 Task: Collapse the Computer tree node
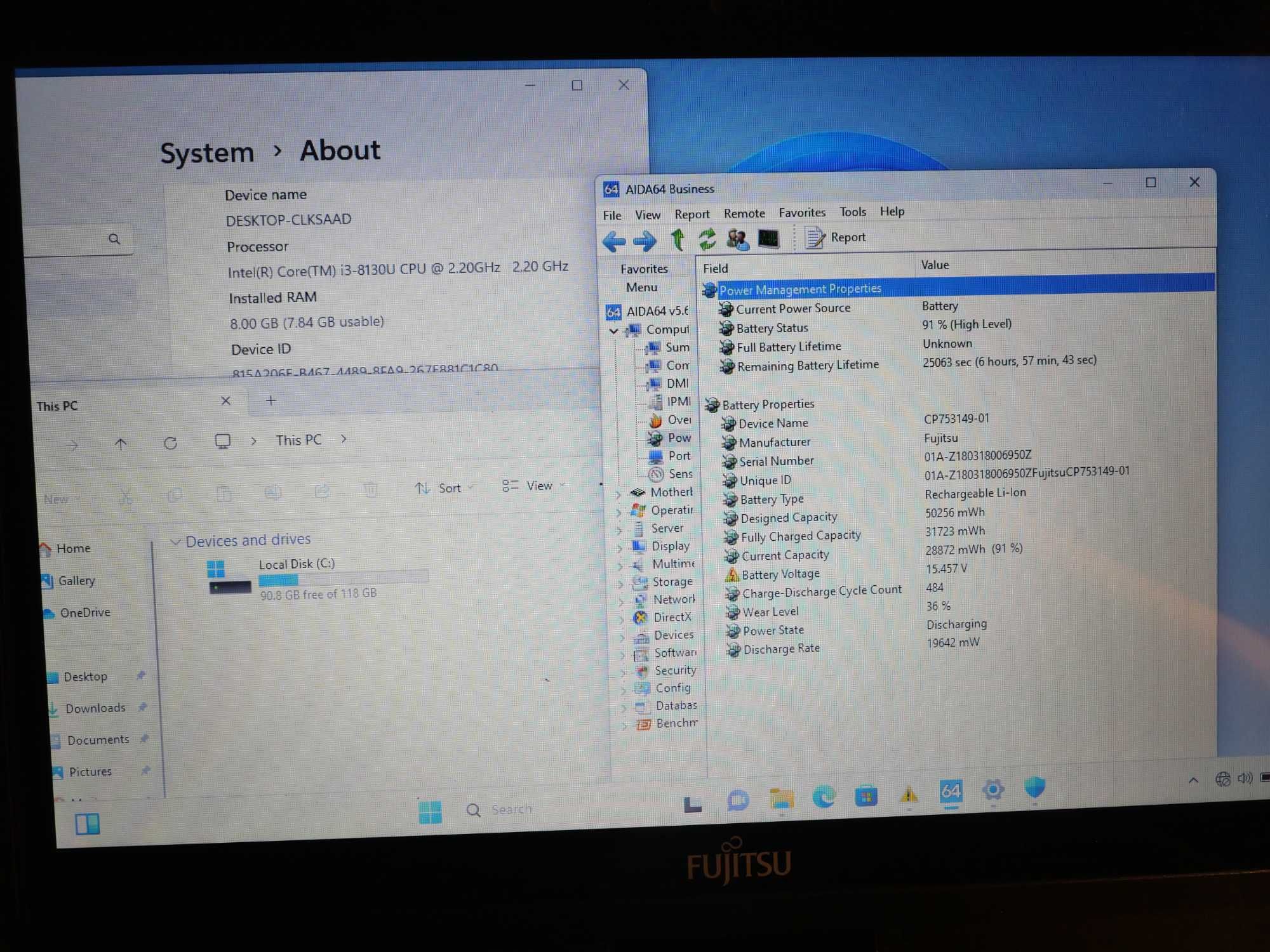pos(613,331)
